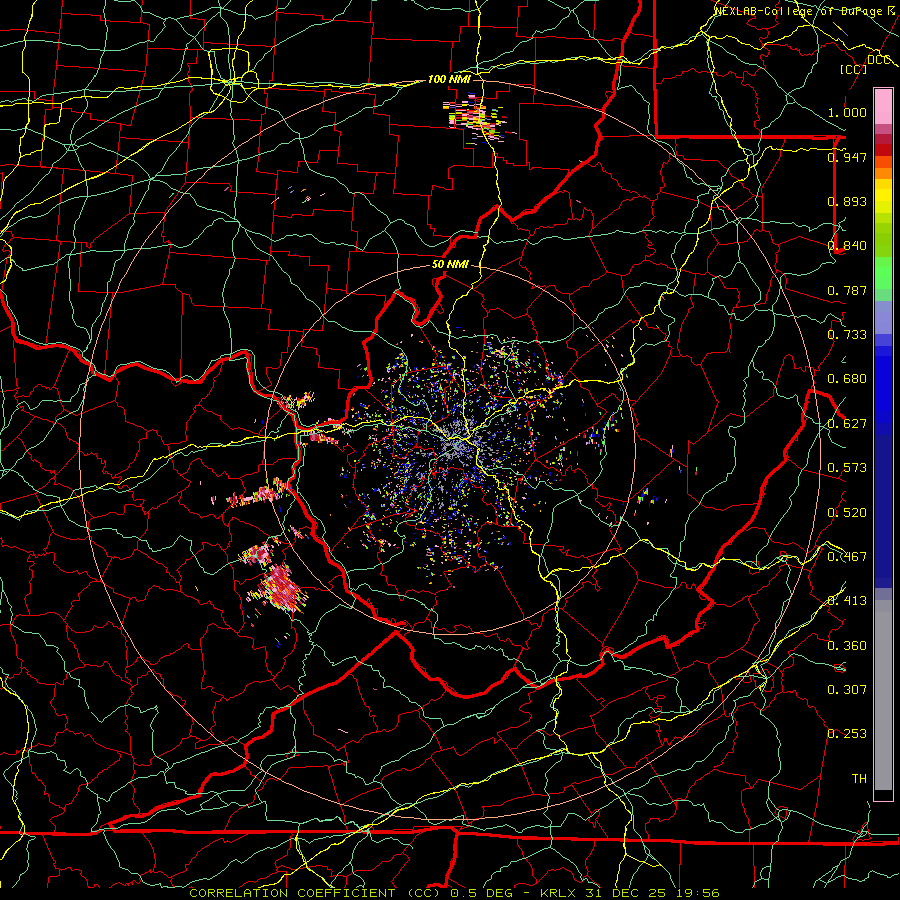Click the 0.520 legend value
Screen dimensions: 900x900
click(x=847, y=513)
